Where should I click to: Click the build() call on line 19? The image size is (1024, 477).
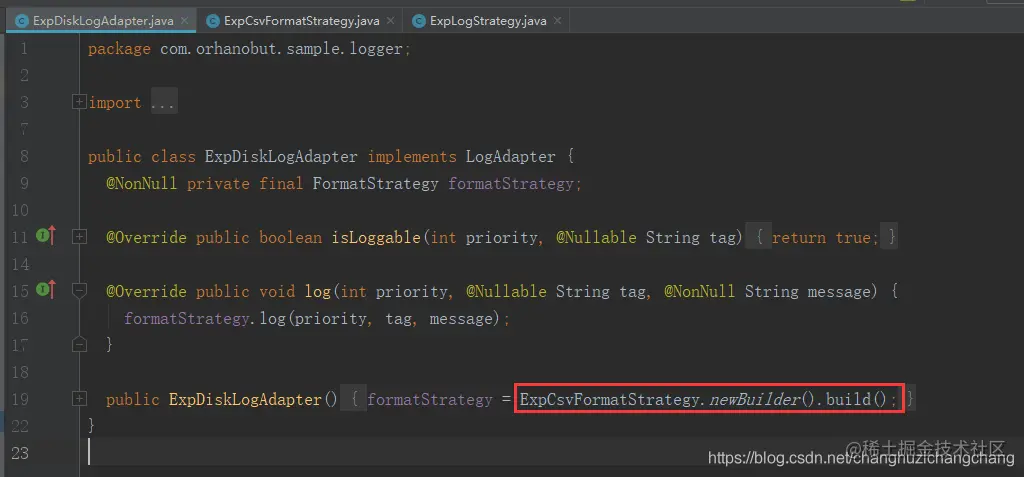pyautogui.click(x=856, y=399)
